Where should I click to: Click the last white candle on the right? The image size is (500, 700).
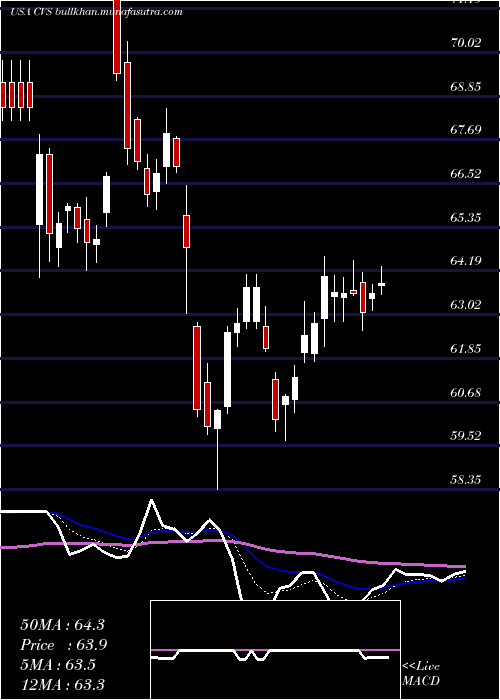point(381,284)
